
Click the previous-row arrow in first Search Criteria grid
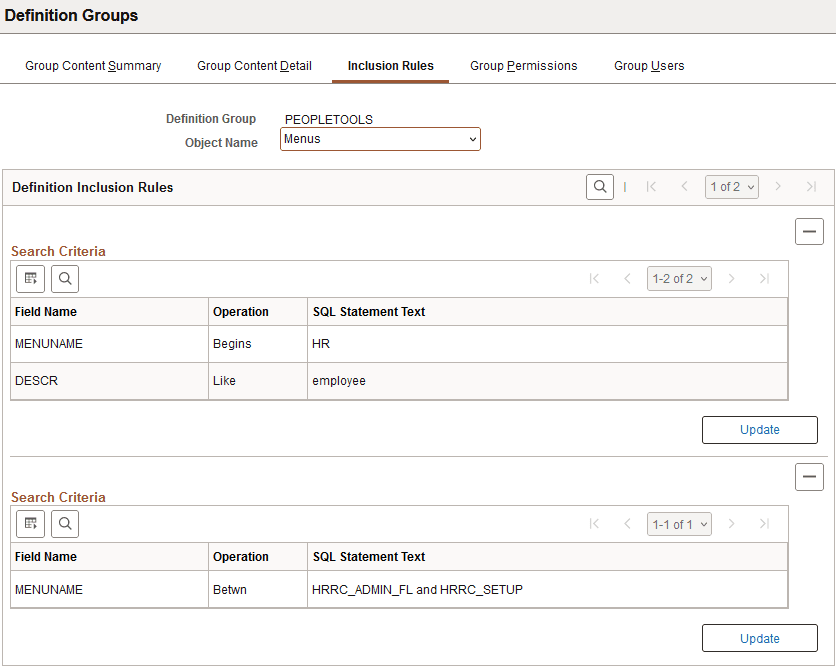pos(627,278)
